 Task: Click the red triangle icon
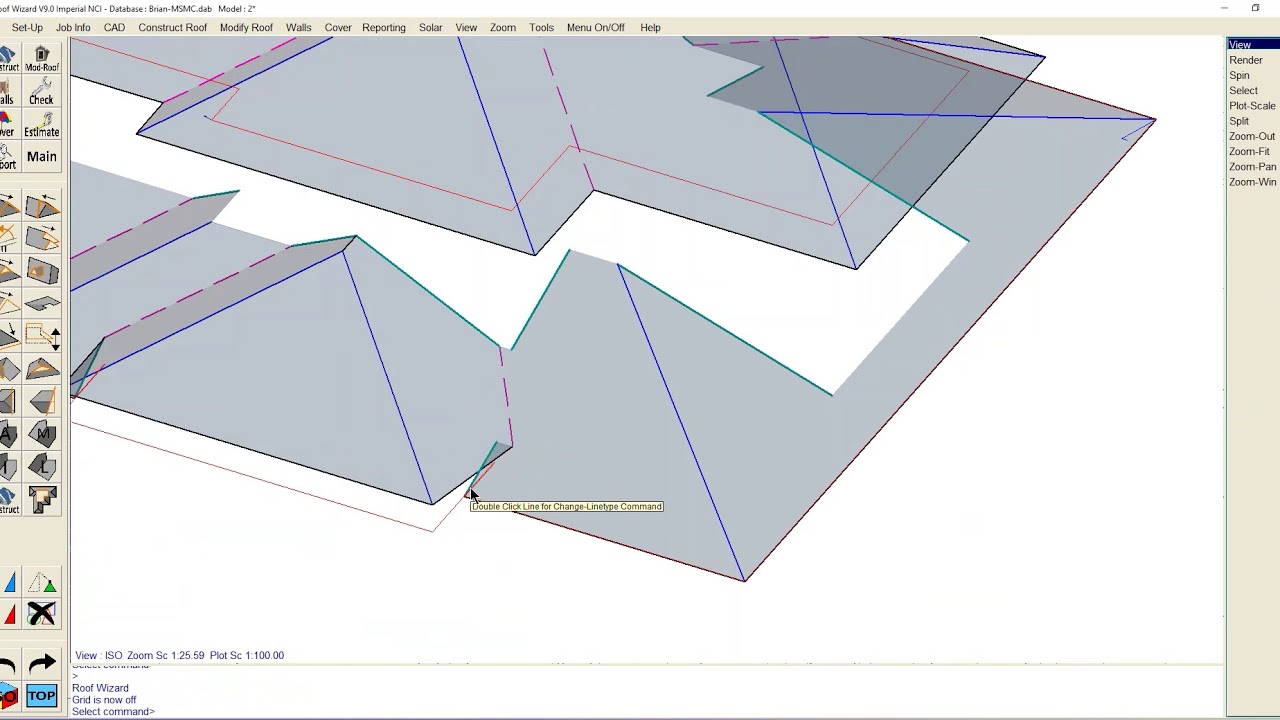tap(10, 613)
